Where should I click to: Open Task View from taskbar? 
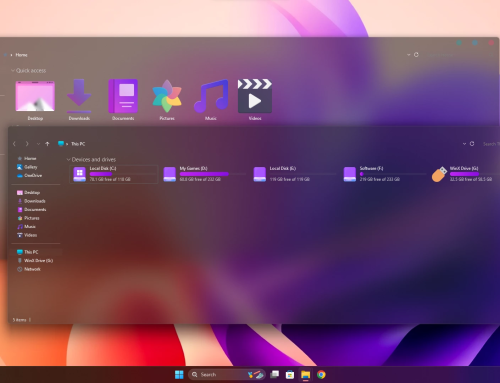click(x=275, y=375)
